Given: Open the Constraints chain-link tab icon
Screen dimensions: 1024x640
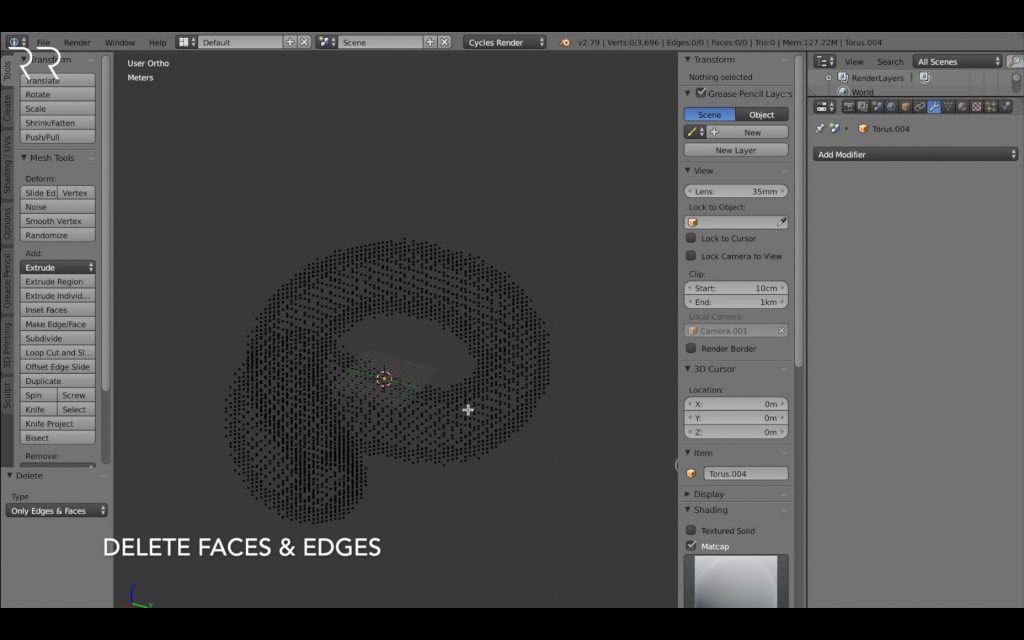Looking at the screenshot, I should 920,106.
